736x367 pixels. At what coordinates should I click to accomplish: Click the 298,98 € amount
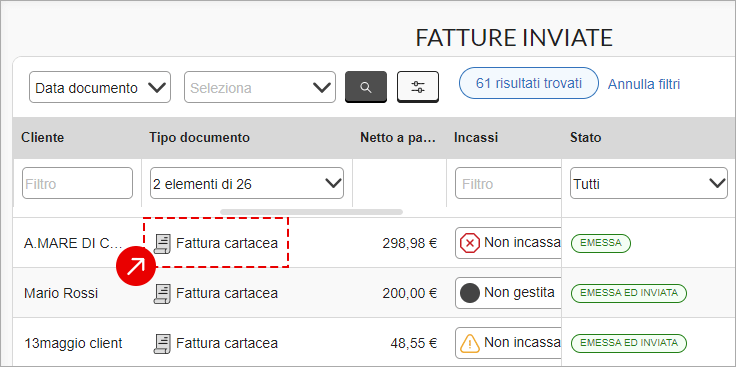[x=410, y=244]
